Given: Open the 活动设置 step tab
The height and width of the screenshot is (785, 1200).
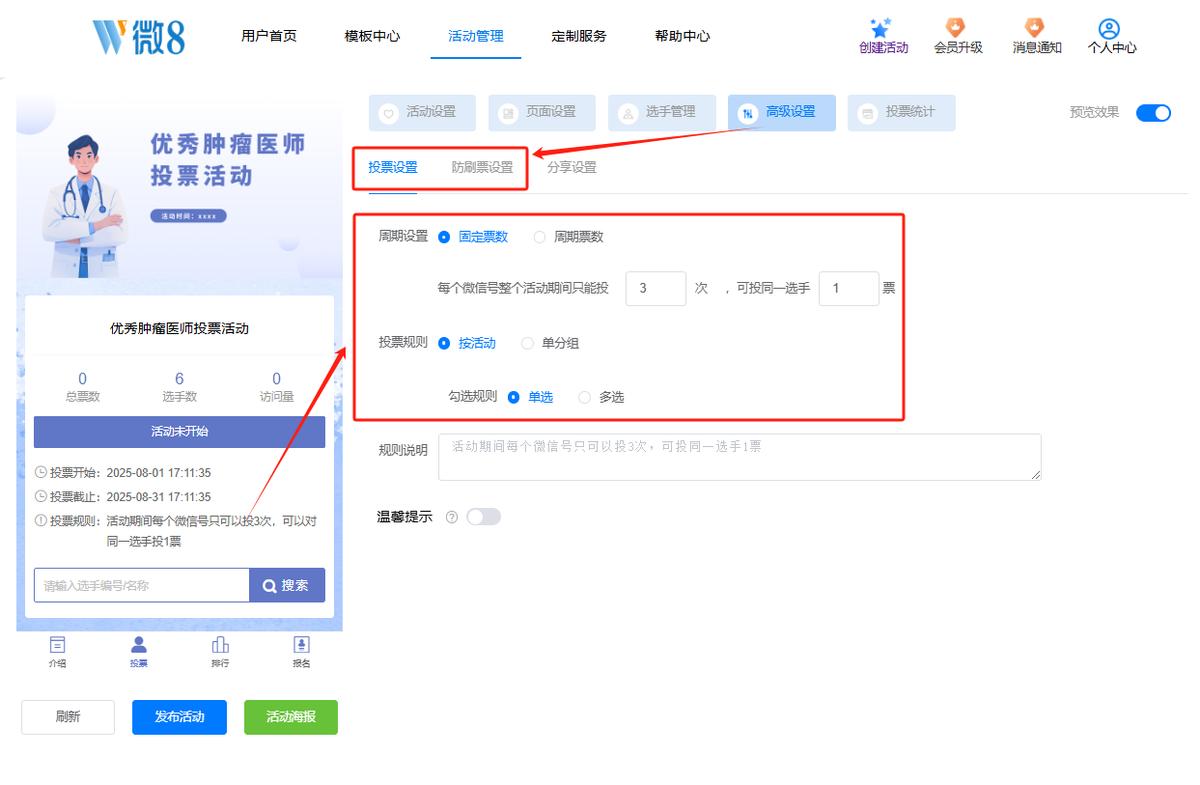Looking at the screenshot, I should click(422, 113).
